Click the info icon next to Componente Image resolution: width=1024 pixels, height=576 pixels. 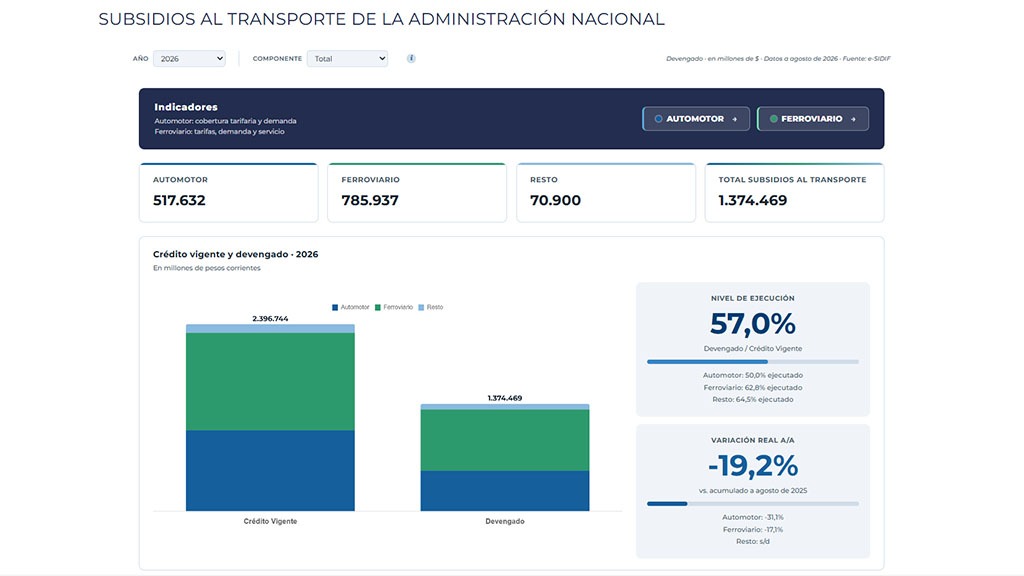pyautogui.click(x=411, y=59)
